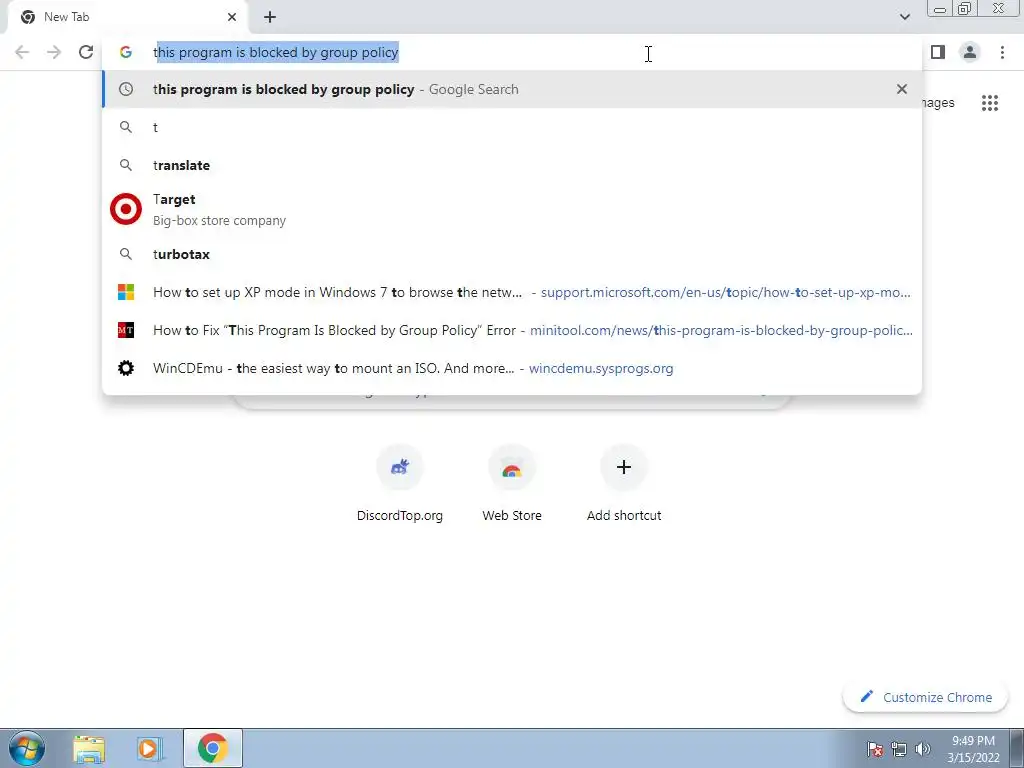Screen dimensions: 1024x768
Task: Open the Action Center flag icon
Action: coord(874,748)
